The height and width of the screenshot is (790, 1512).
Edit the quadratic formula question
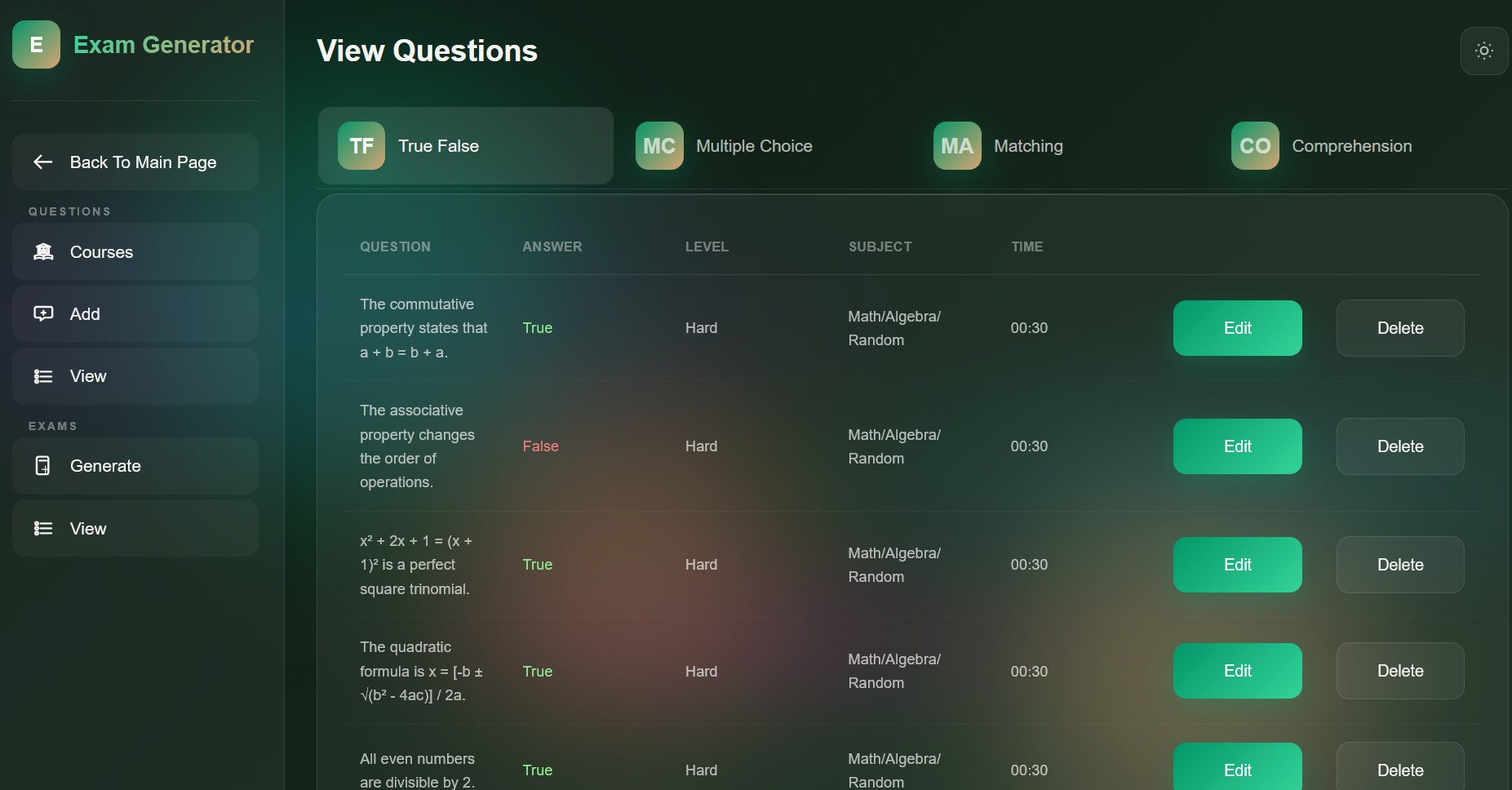pyautogui.click(x=1238, y=671)
